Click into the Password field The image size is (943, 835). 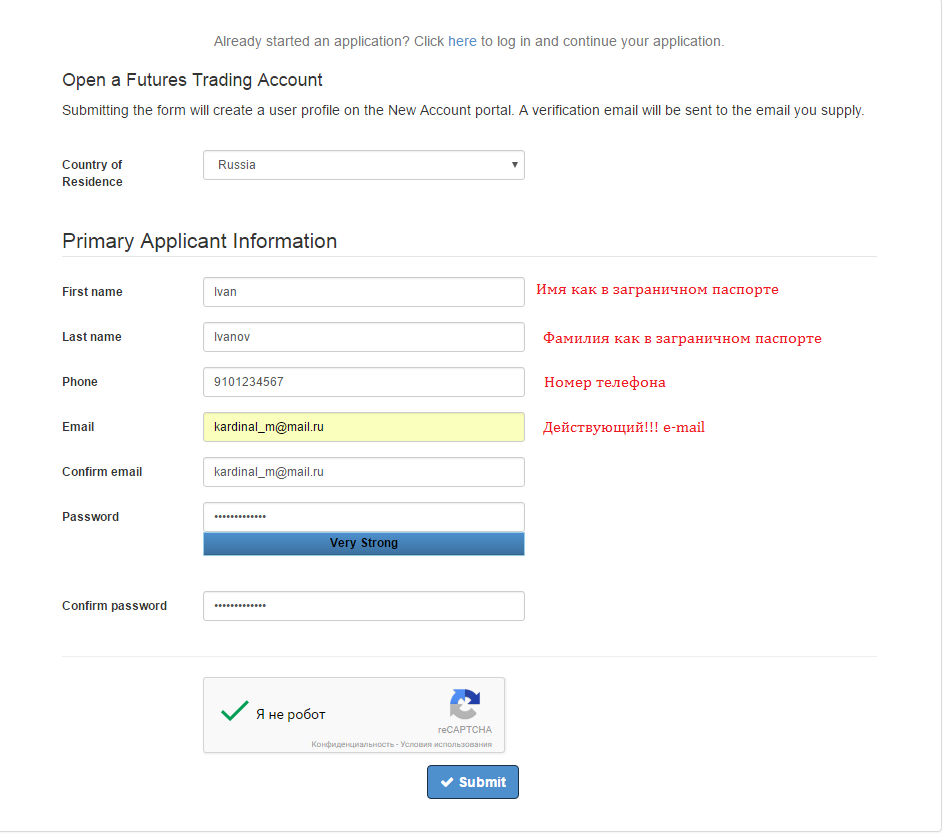click(x=364, y=517)
